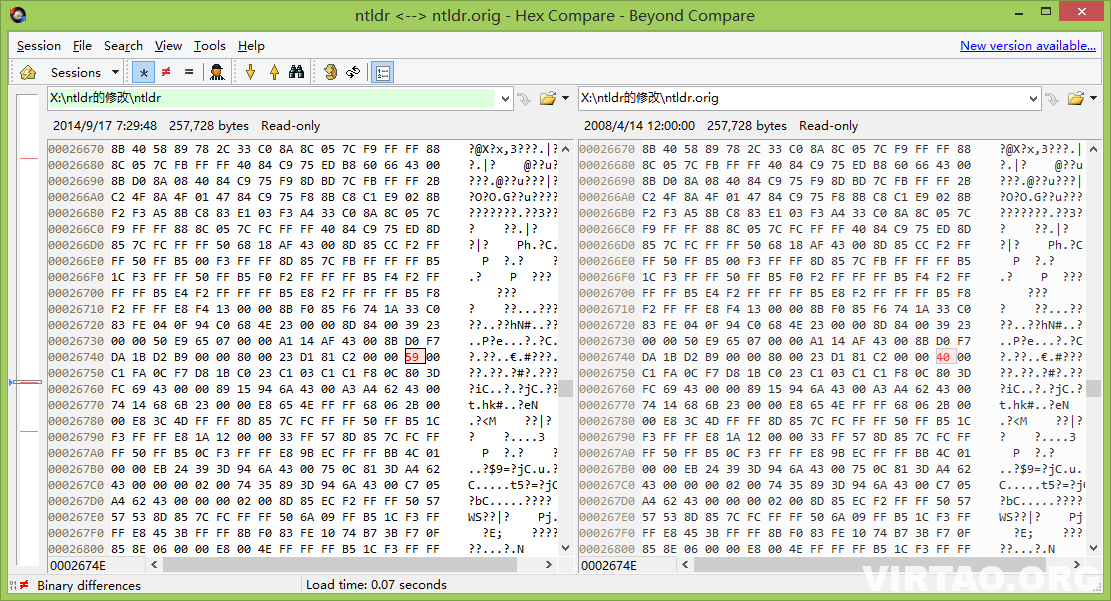Click the left pane vertical scrollbar thumb
1111x601 pixels.
tap(565, 388)
